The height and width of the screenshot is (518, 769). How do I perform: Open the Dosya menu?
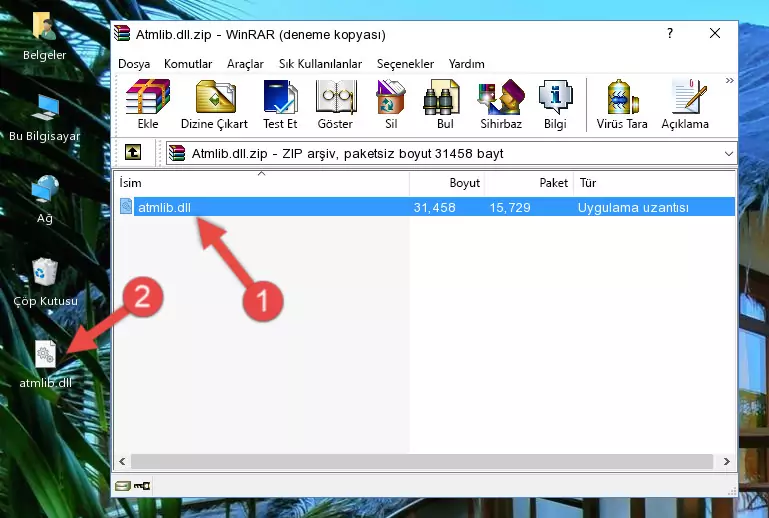(x=134, y=64)
